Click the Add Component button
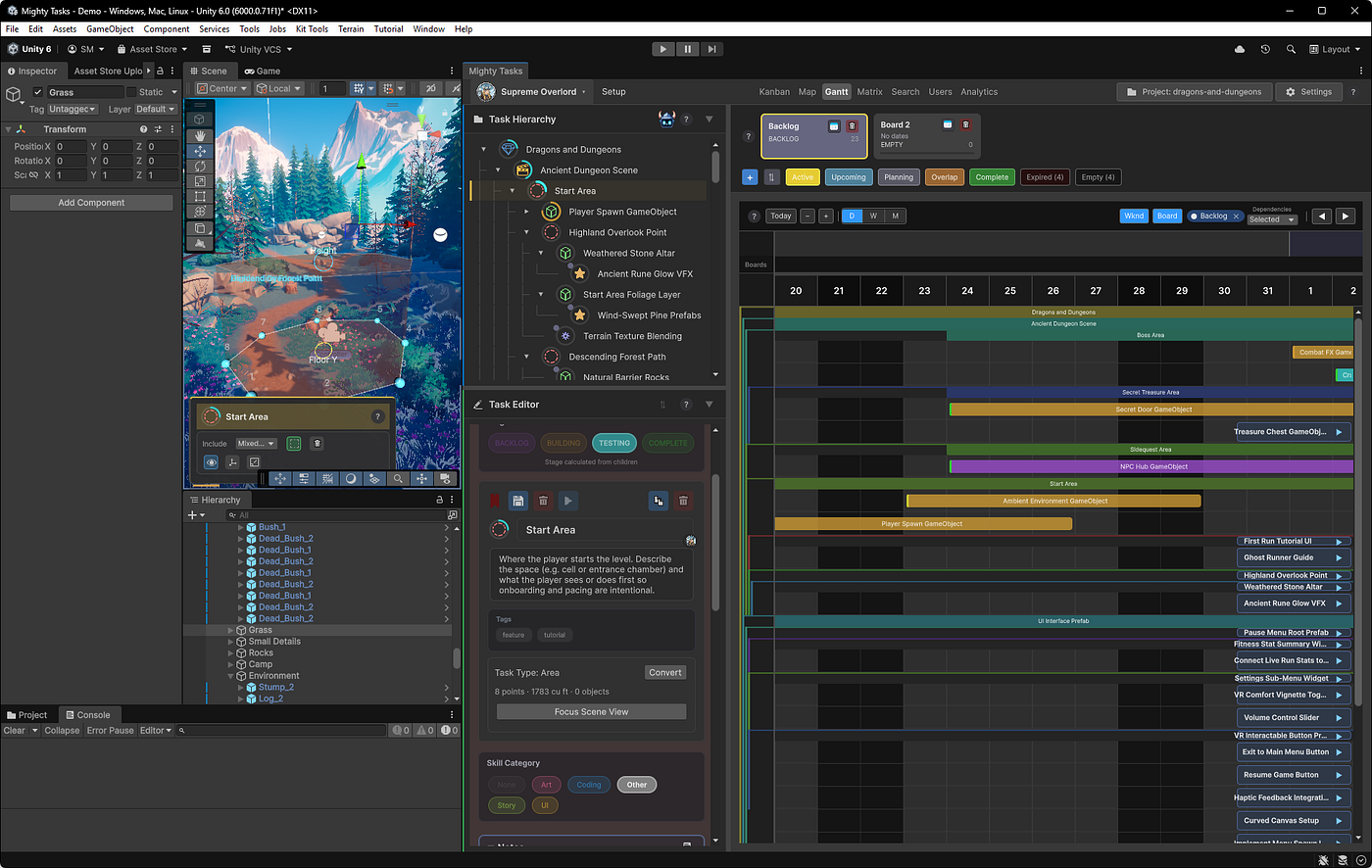The width and height of the screenshot is (1372, 868). (91, 203)
